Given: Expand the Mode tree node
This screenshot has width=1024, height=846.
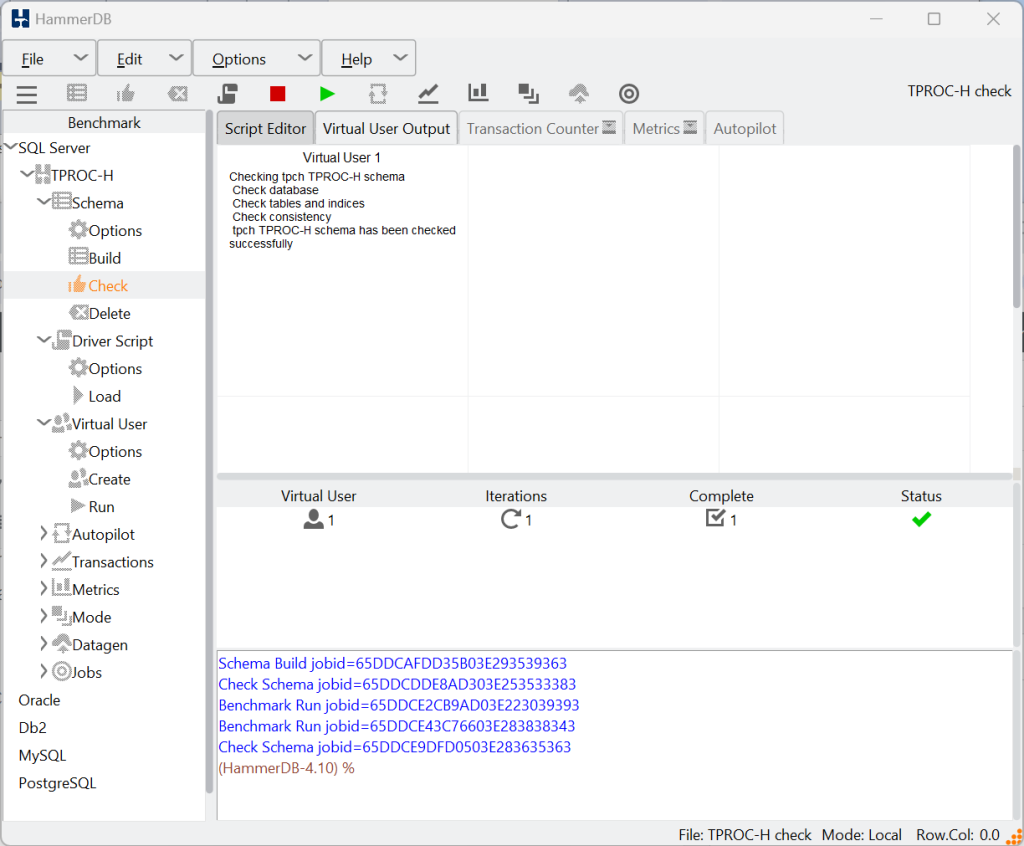Looking at the screenshot, I should (x=44, y=616).
